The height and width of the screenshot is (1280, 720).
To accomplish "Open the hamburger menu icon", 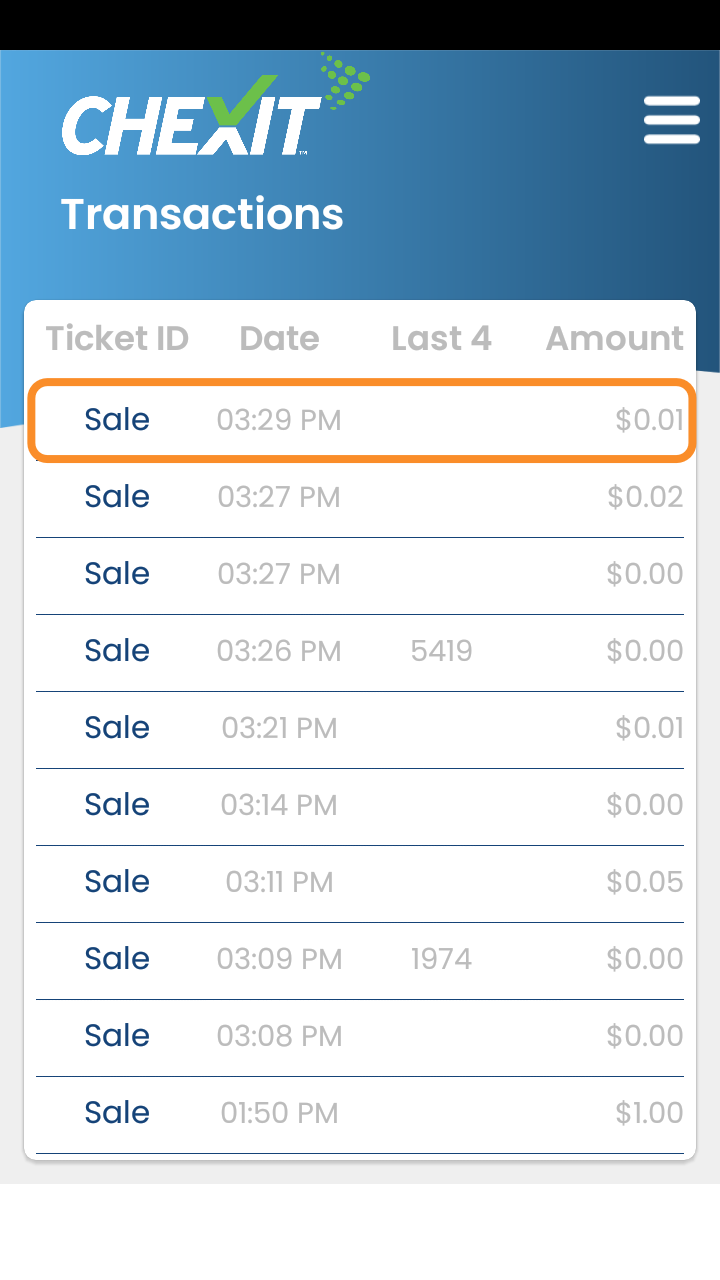I will (671, 120).
